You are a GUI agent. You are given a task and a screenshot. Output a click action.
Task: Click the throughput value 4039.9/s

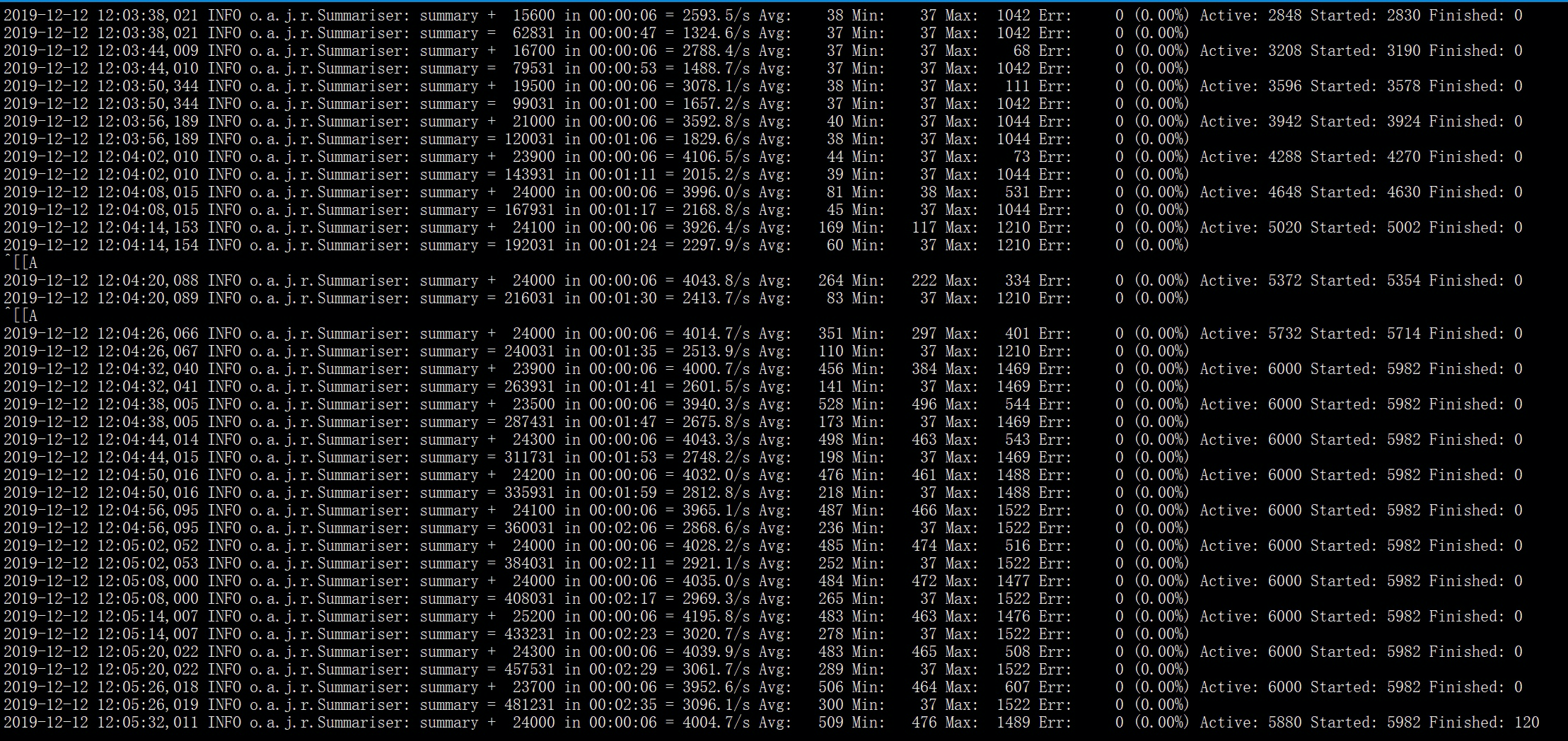pos(716,652)
